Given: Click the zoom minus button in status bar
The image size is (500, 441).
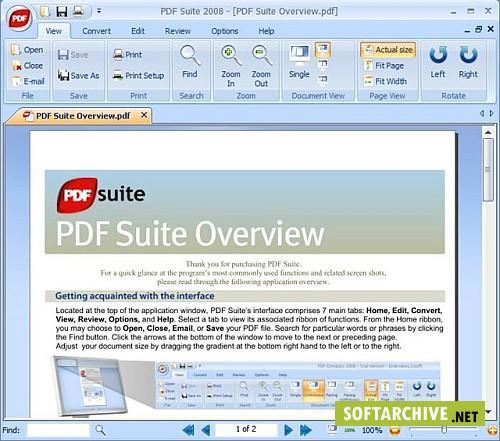Looking at the screenshot, I should (x=395, y=431).
